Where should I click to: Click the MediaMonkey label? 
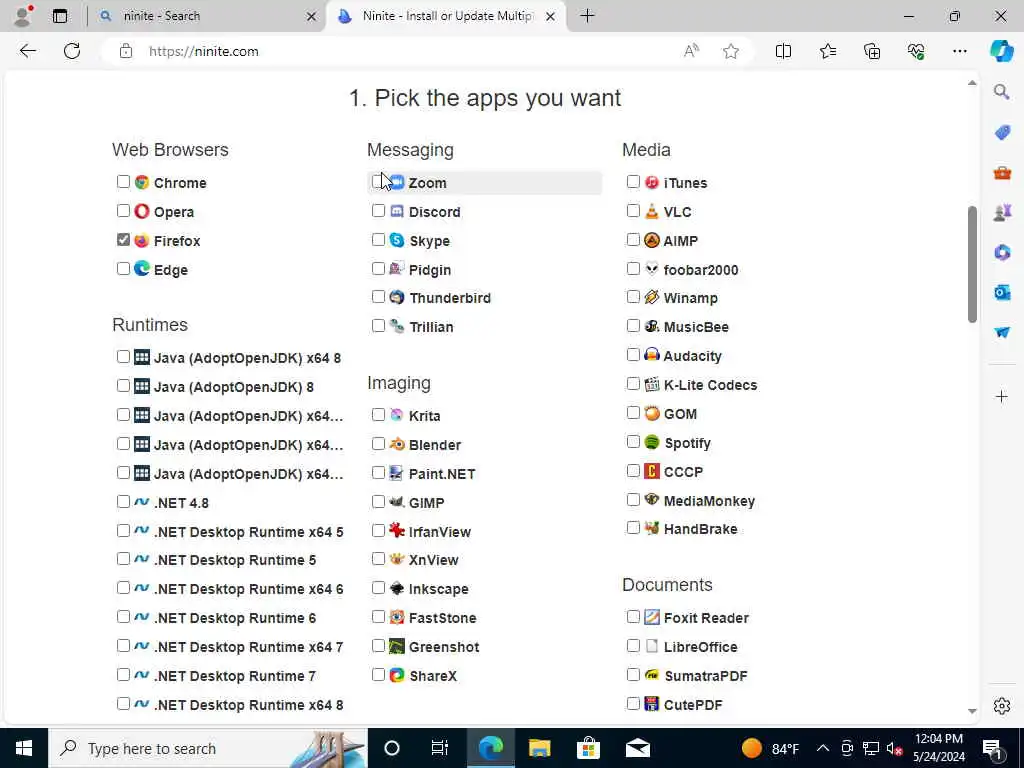[709, 501]
